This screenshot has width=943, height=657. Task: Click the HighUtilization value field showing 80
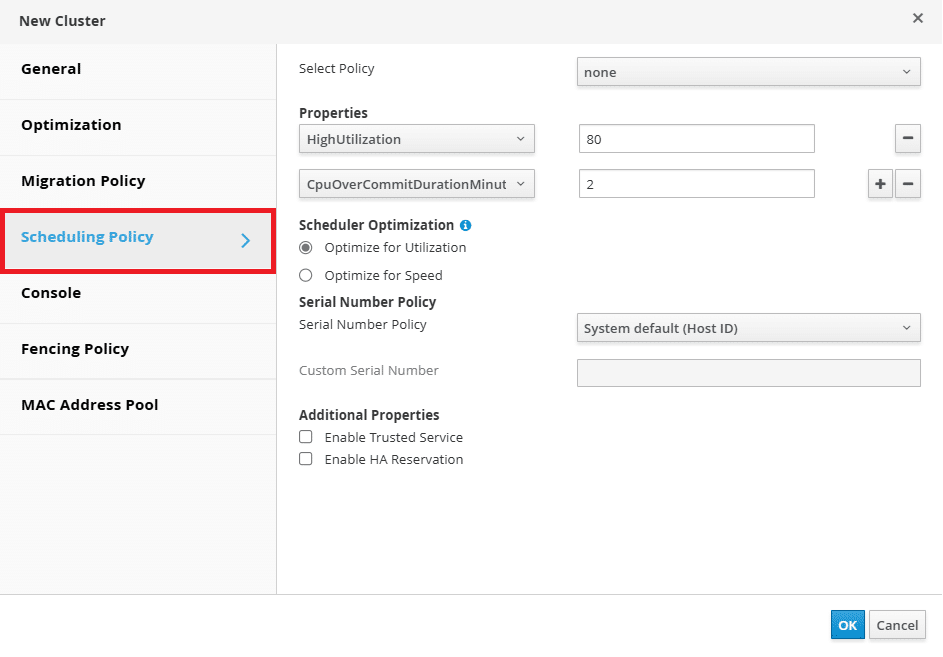[696, 139]
